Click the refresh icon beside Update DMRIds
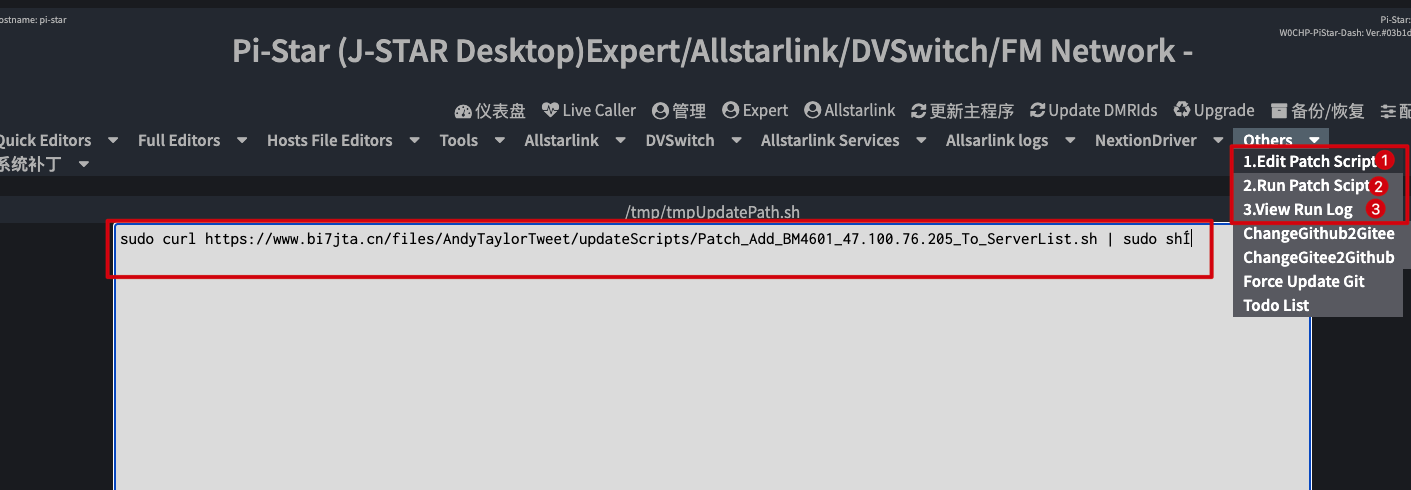Screen dimensions: 1411x490 point(1037,111)
